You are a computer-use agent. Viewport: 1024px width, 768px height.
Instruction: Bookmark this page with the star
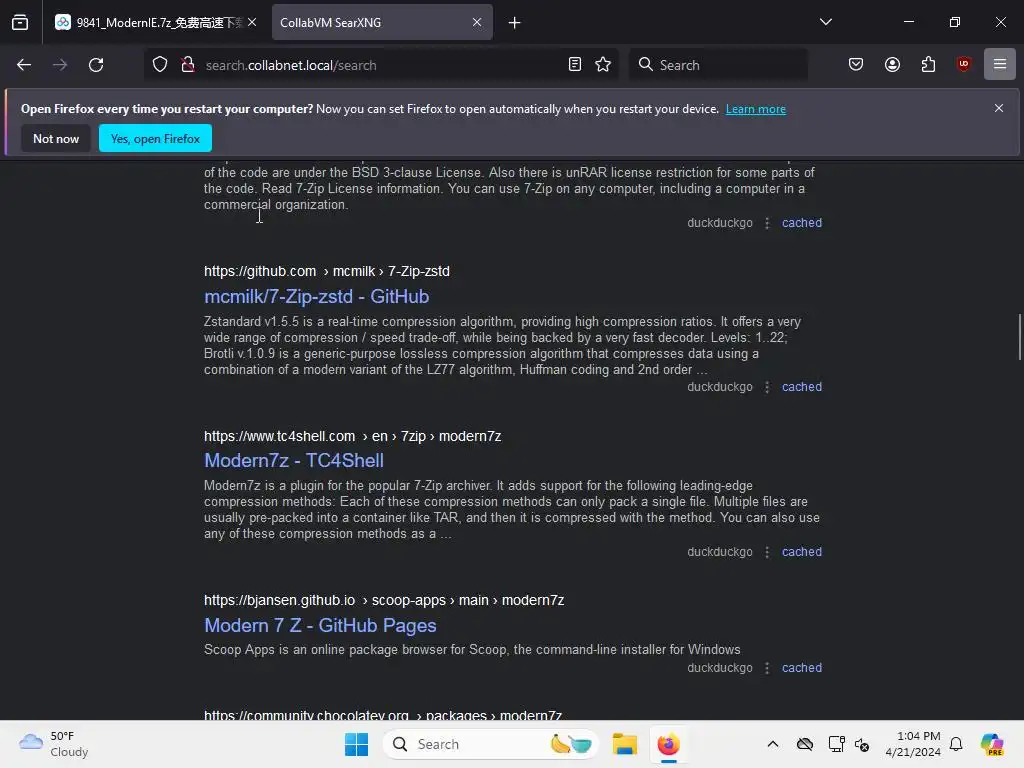tap(603, 65)
